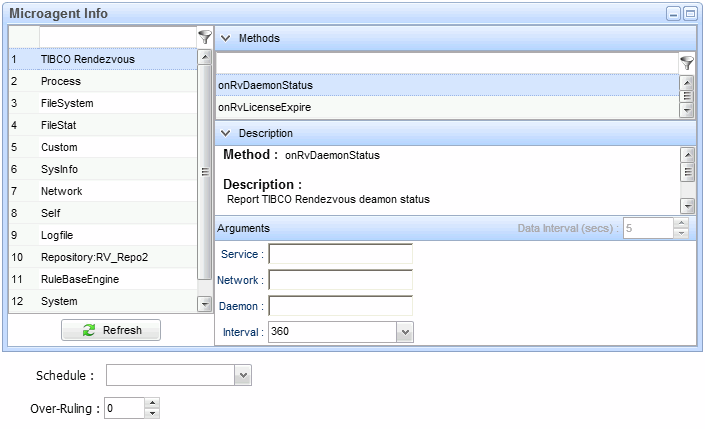Open the Schedule dropdown

pos(242,375)
